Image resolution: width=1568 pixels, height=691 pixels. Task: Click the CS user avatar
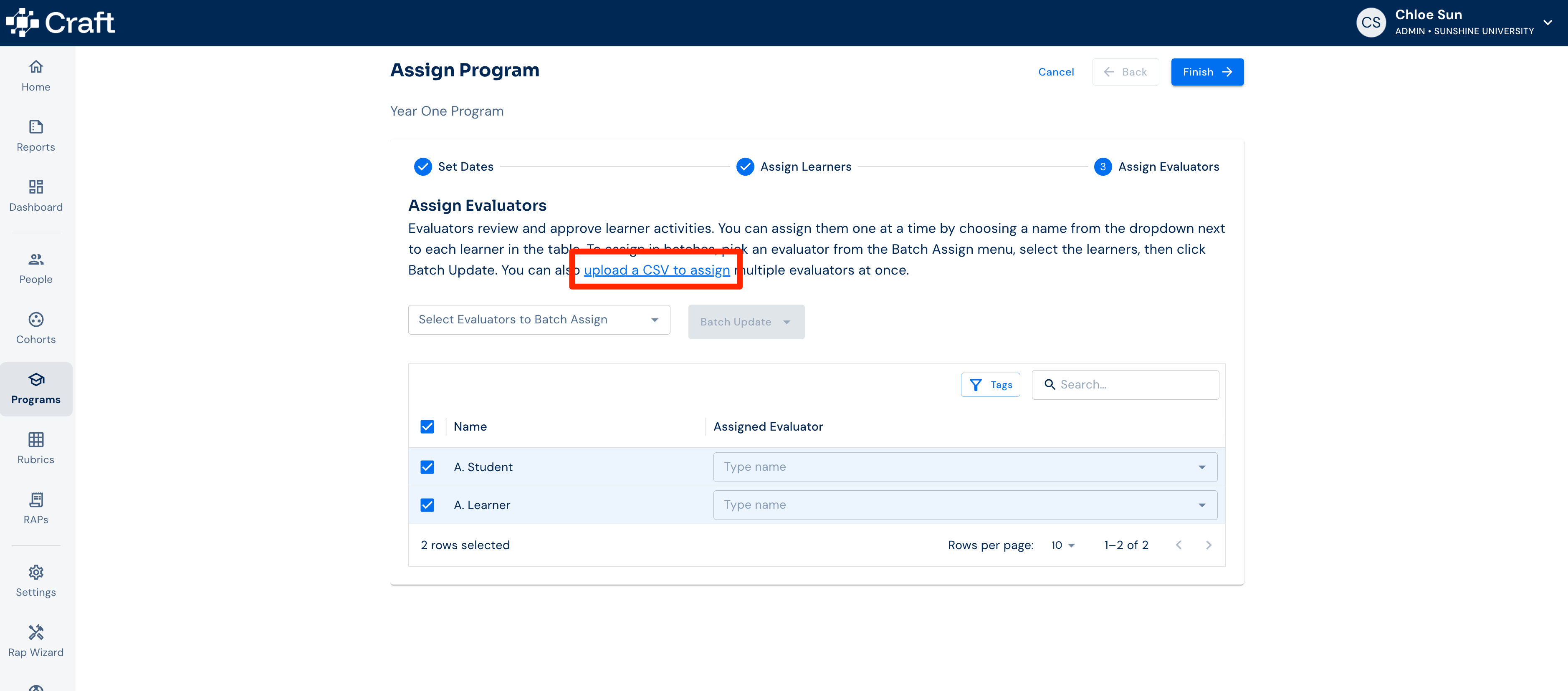coord(1371,23)
